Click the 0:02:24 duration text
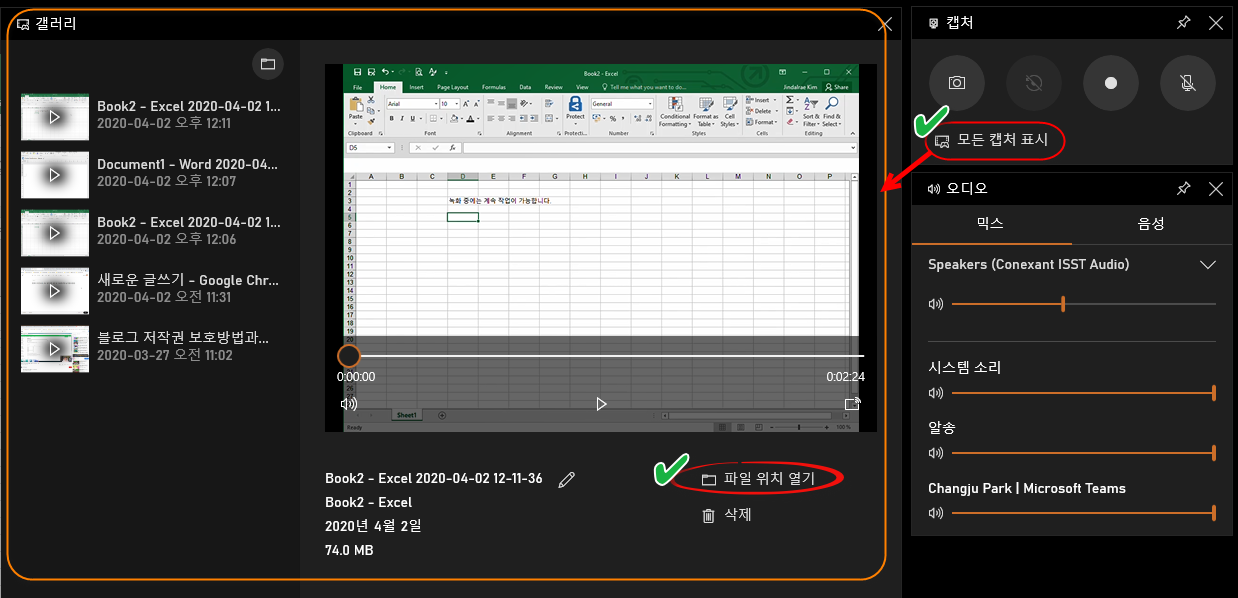 [845, 377]
